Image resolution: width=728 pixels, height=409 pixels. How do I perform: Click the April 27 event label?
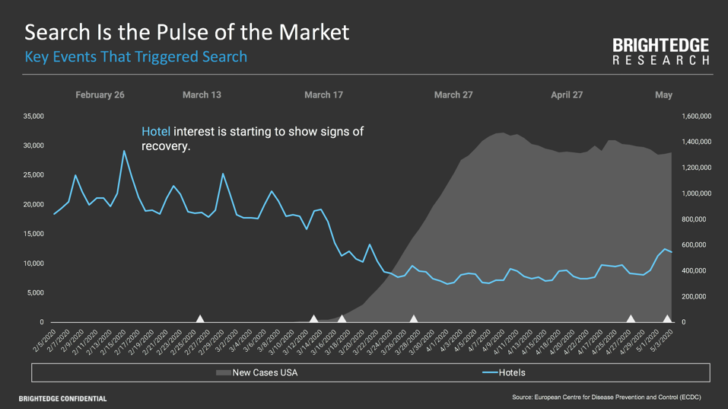click(567, 95)
